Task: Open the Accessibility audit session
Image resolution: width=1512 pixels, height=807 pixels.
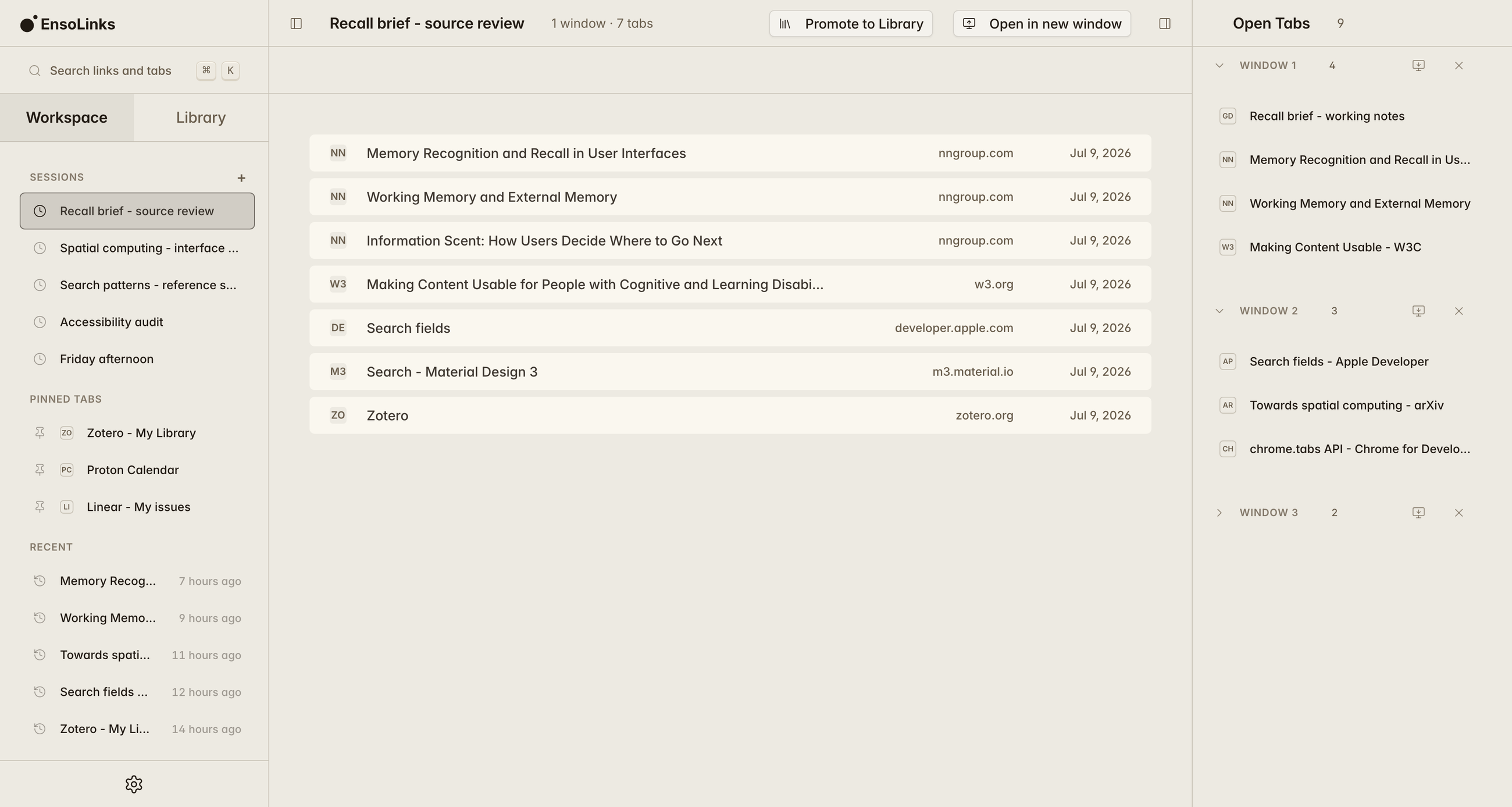Action: (137, 322)
